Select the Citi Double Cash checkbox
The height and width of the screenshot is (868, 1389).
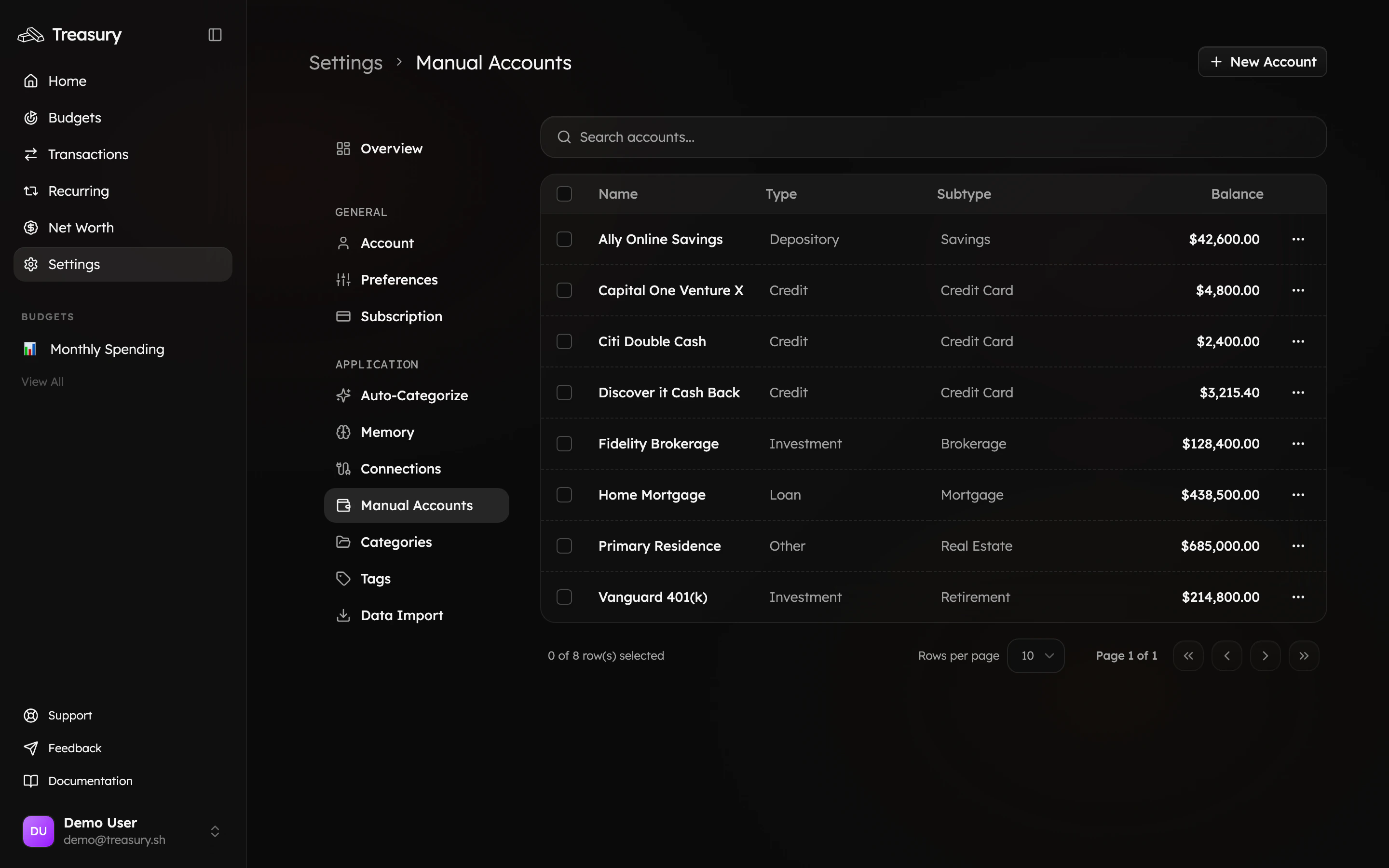pyautogui.click(x=564, y=341)
